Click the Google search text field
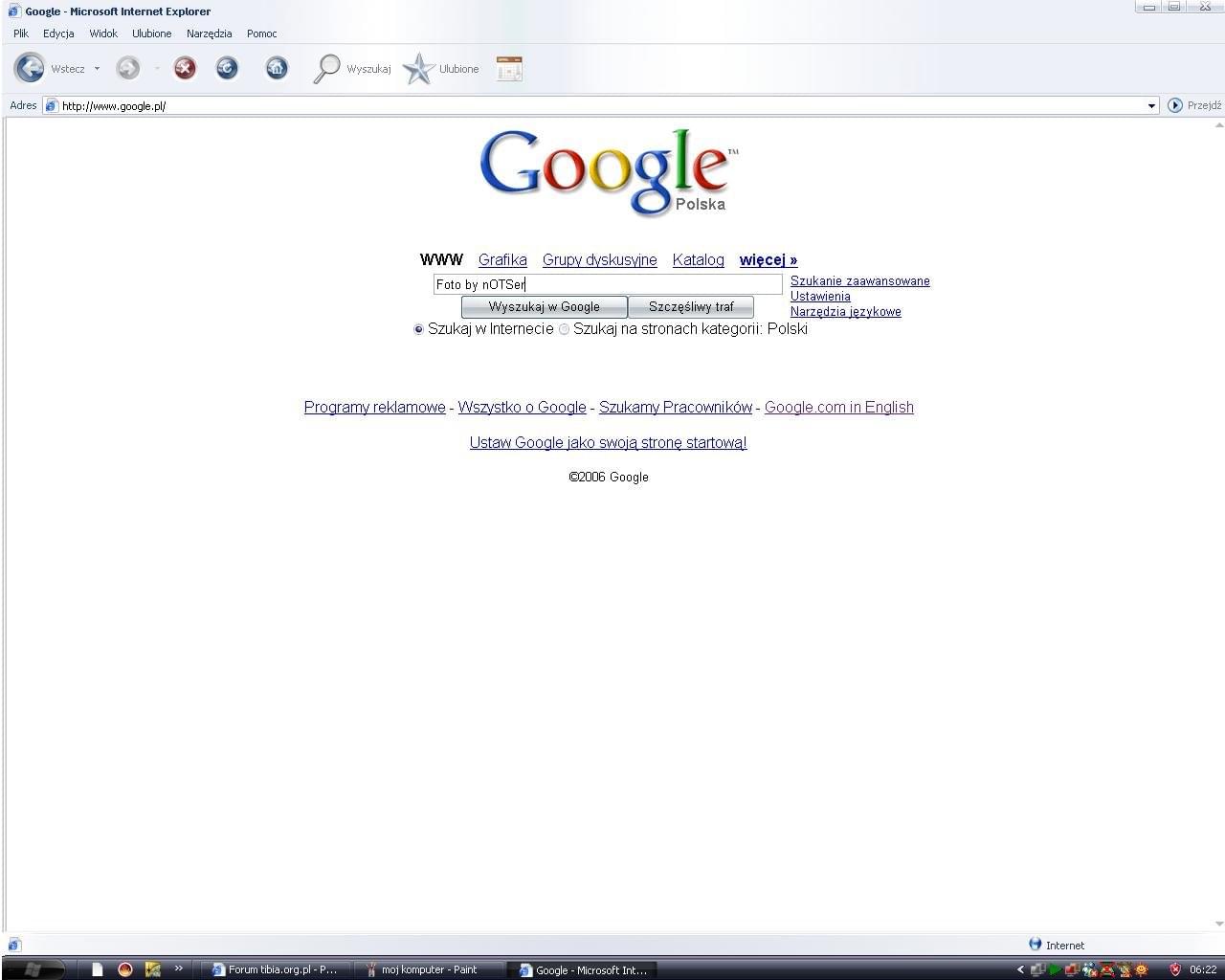1225x980 pixels. point(608,284)
